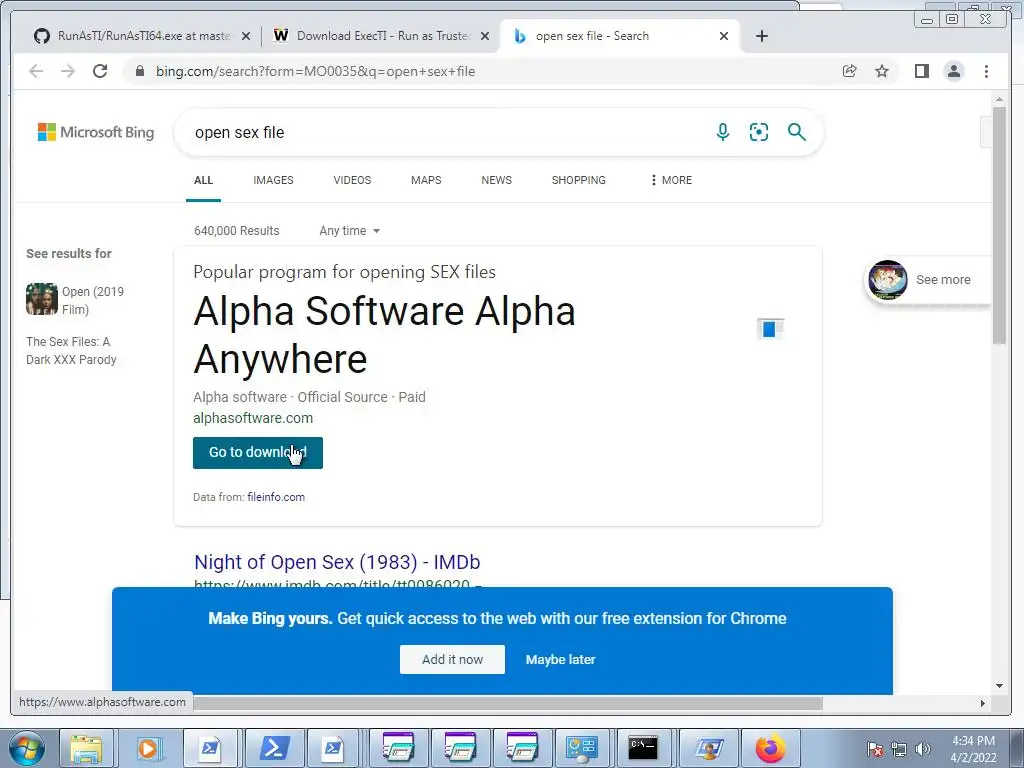Click the Open (2019 Film) thumbnail image
Screen dimensions: 1024x768
(42, 299)
